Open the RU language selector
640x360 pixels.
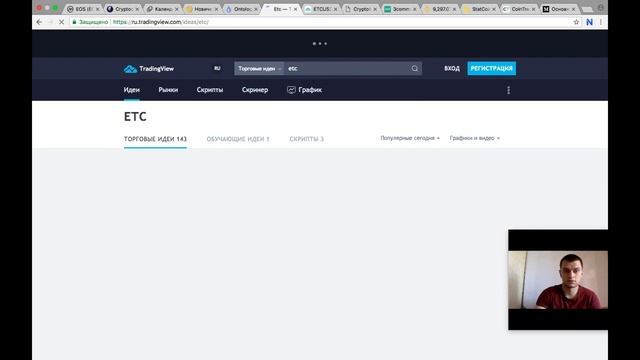[217, 69]
